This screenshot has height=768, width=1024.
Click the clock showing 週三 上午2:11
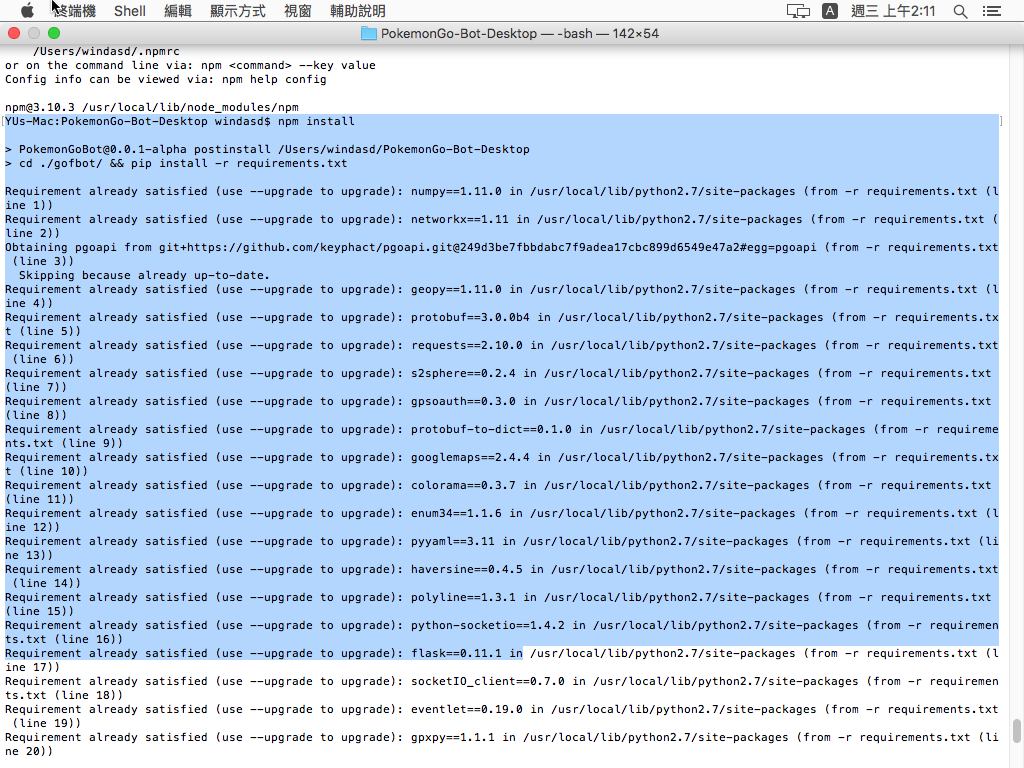click(893, 10)
